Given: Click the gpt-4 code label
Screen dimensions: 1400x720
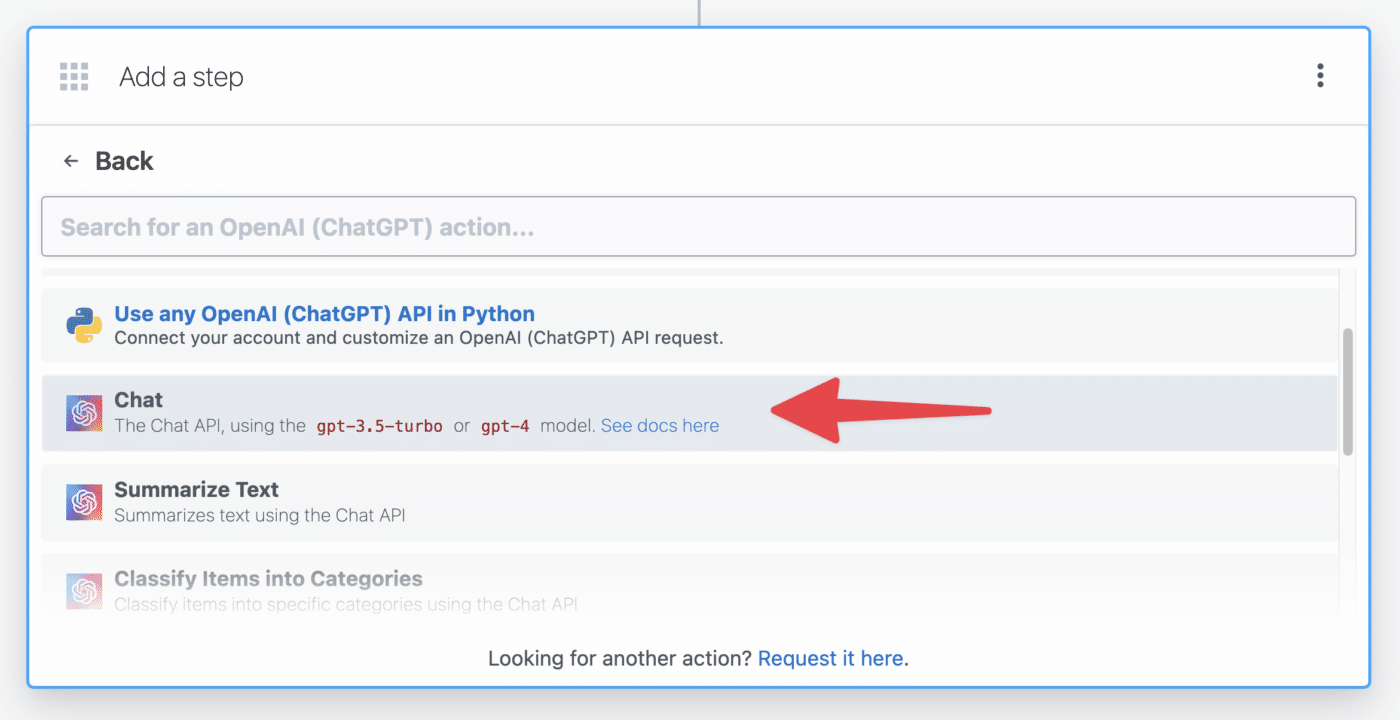Looking at the screenshot, I should click(505, 425).
